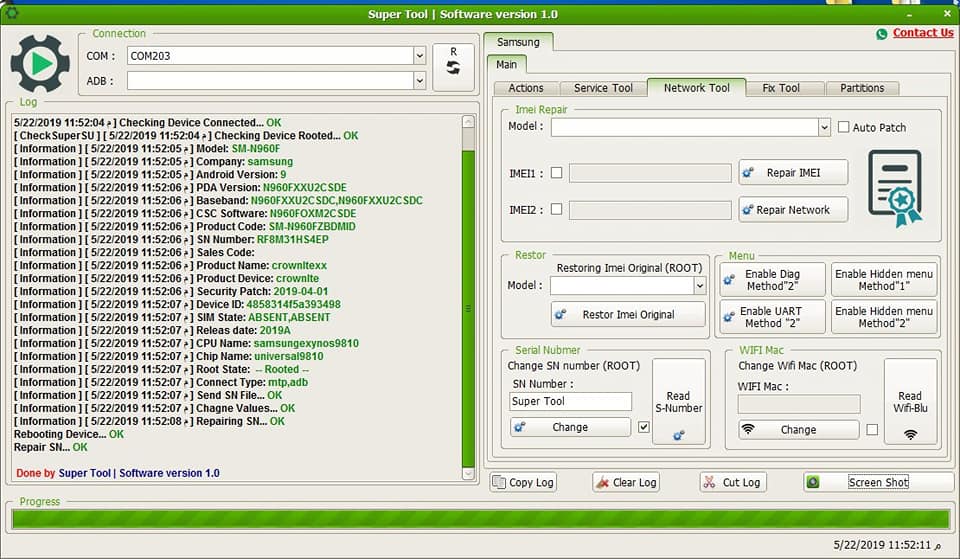Click the small gear icon top-left titlebar
Image resolution: width=960 pixels, height=559 pixels.
pyautogui.click(x=12, y=12)
